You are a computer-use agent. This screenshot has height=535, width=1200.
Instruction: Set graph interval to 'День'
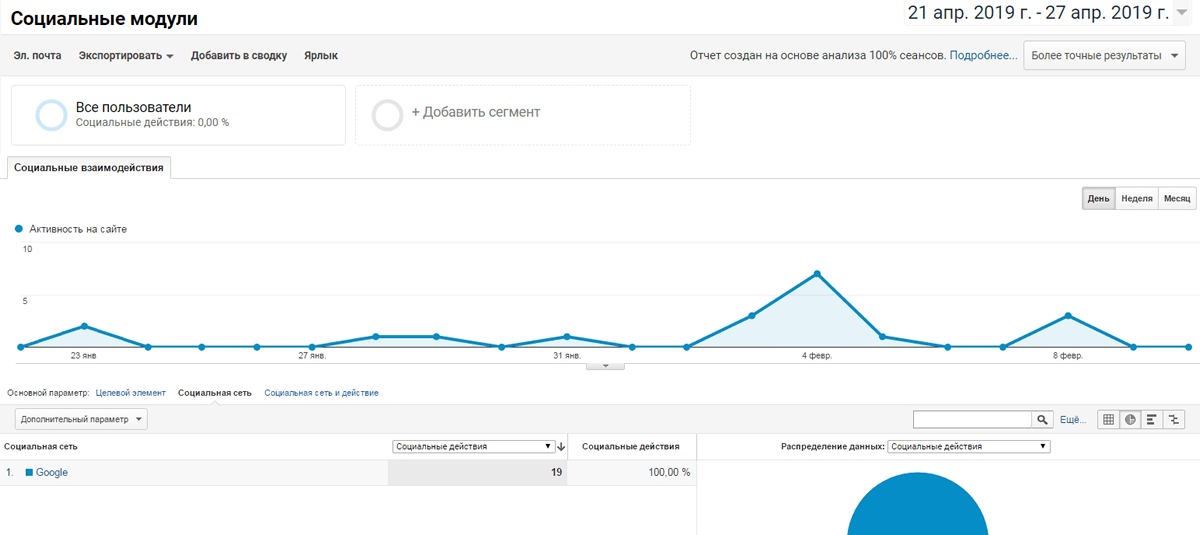[x=1098, y=198]
